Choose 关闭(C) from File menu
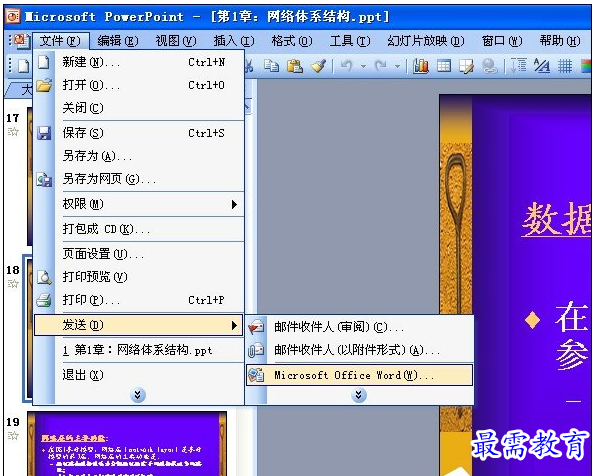595x476 pixels. [x=139, y=108]
